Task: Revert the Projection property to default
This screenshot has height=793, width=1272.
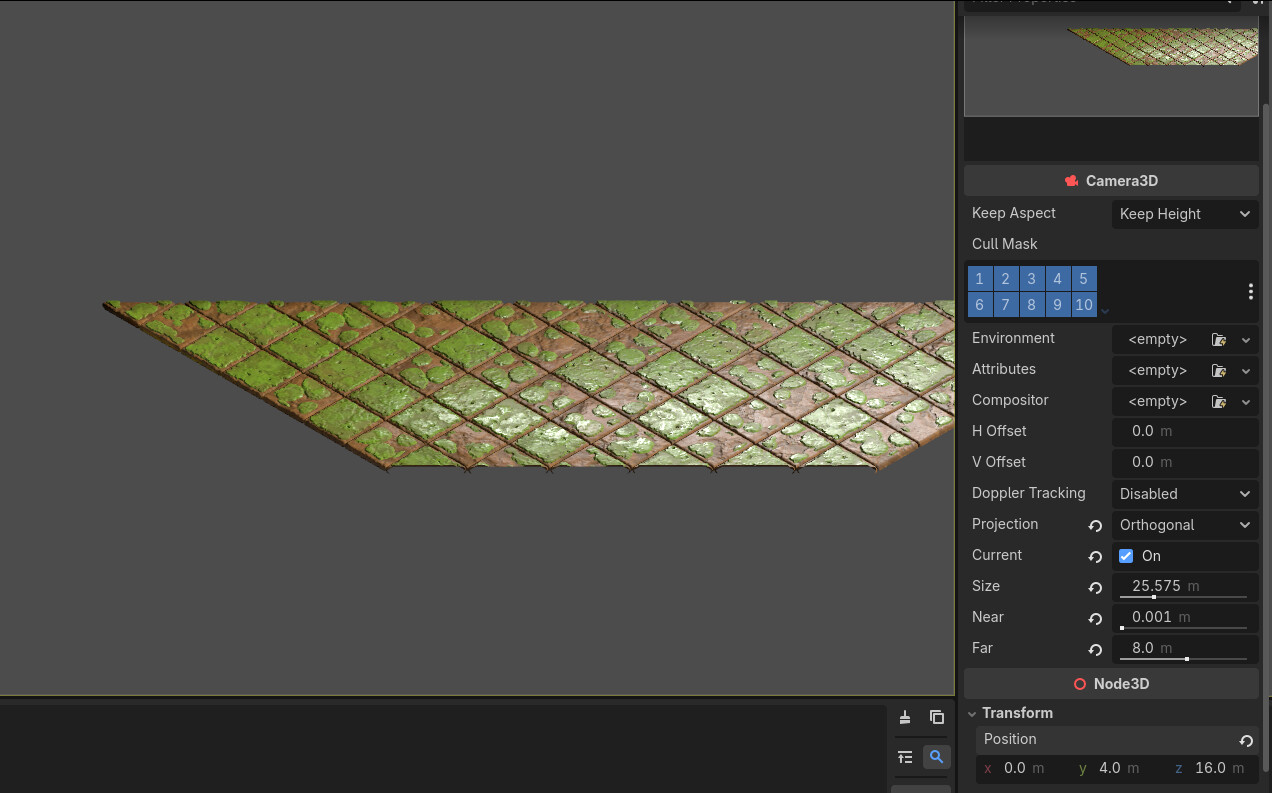Action: click(1095, 526)
